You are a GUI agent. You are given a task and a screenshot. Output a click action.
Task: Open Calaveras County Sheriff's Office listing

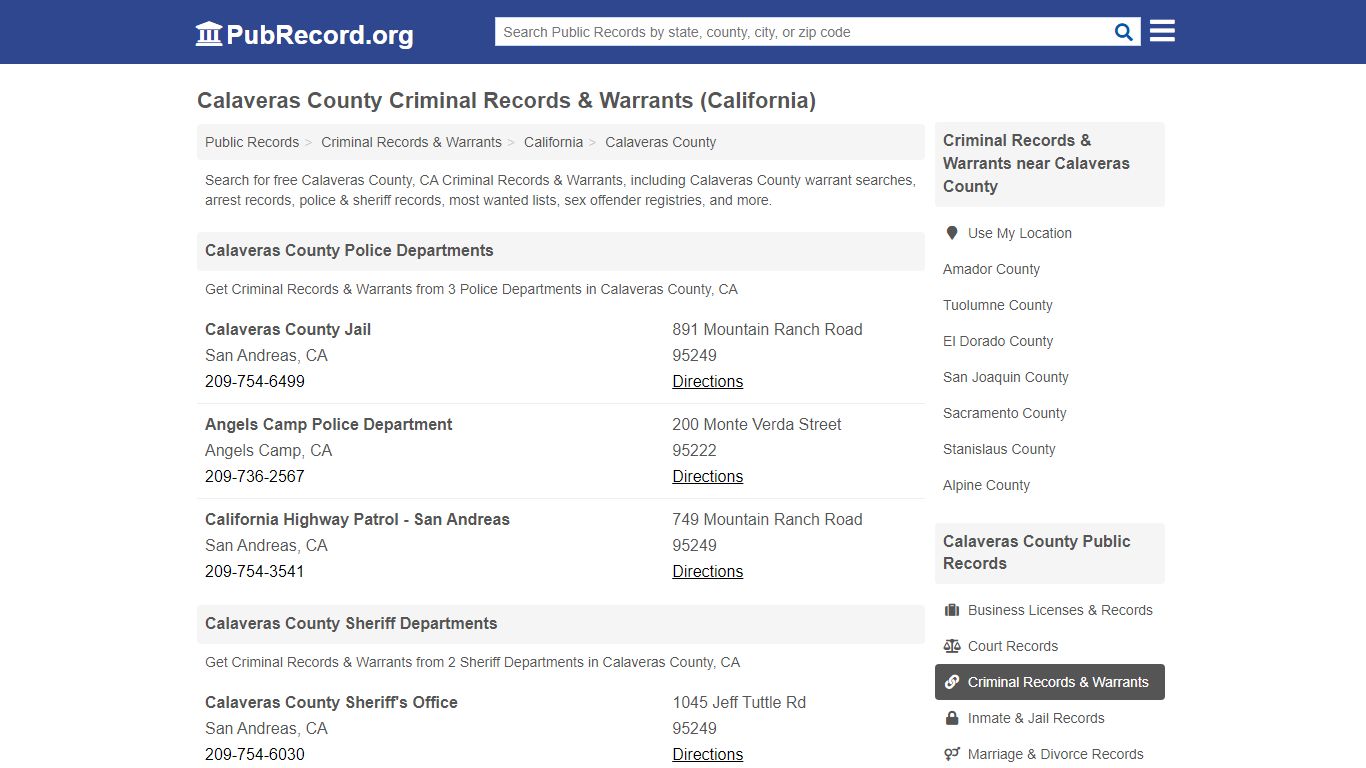331,702
